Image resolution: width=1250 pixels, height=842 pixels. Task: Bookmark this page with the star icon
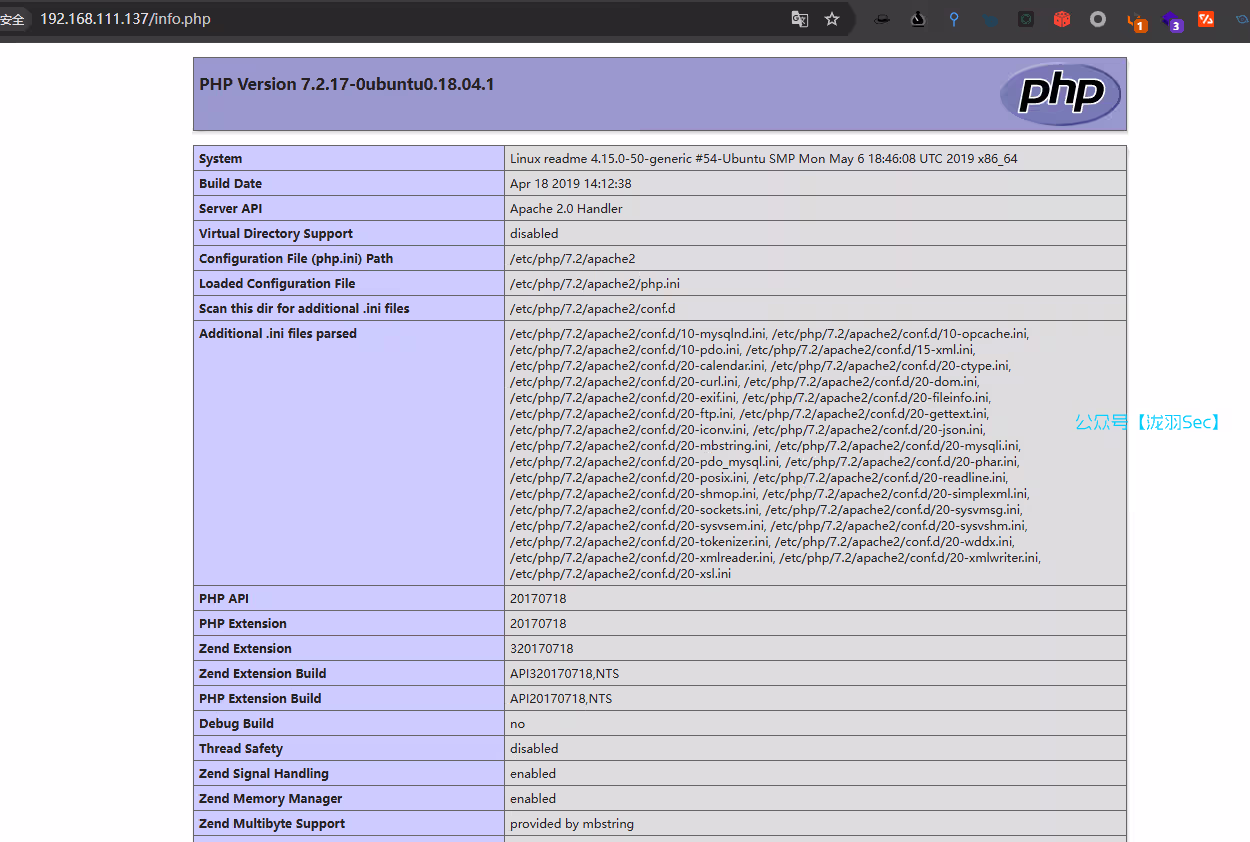click(832, 19)
